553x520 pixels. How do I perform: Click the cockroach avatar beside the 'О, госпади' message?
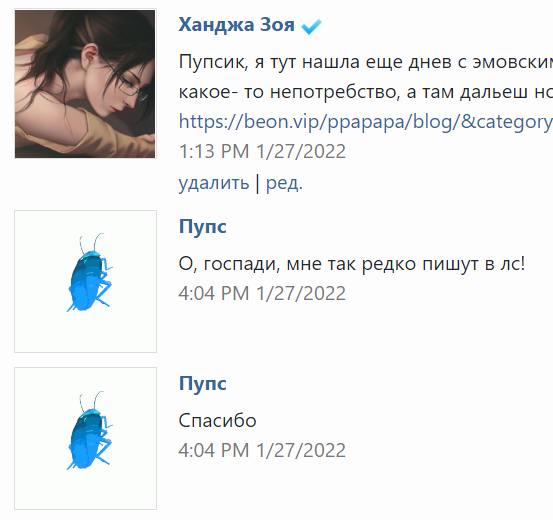click(85, 281)
